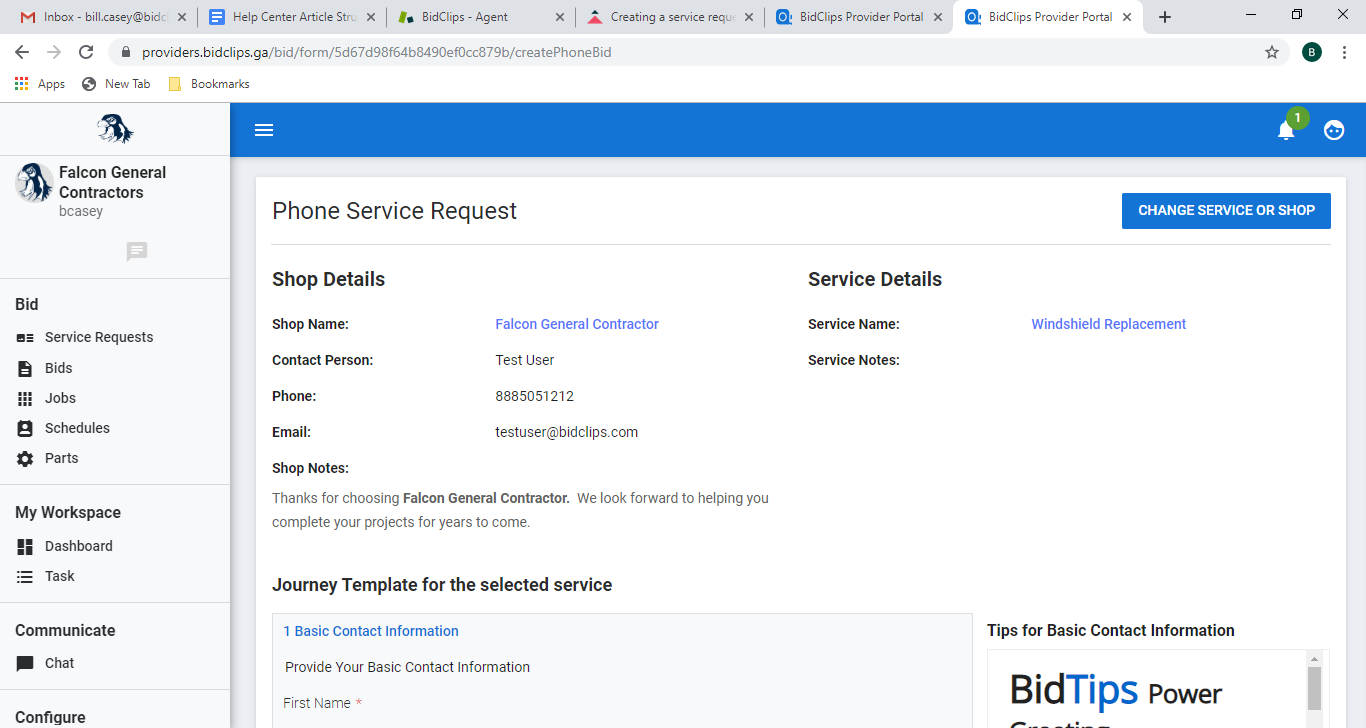Image resolution: width=1366 pixels, height=728 pixels.
Task: Open Windshield Replacement service link
Action: [x=1109, y=324]
